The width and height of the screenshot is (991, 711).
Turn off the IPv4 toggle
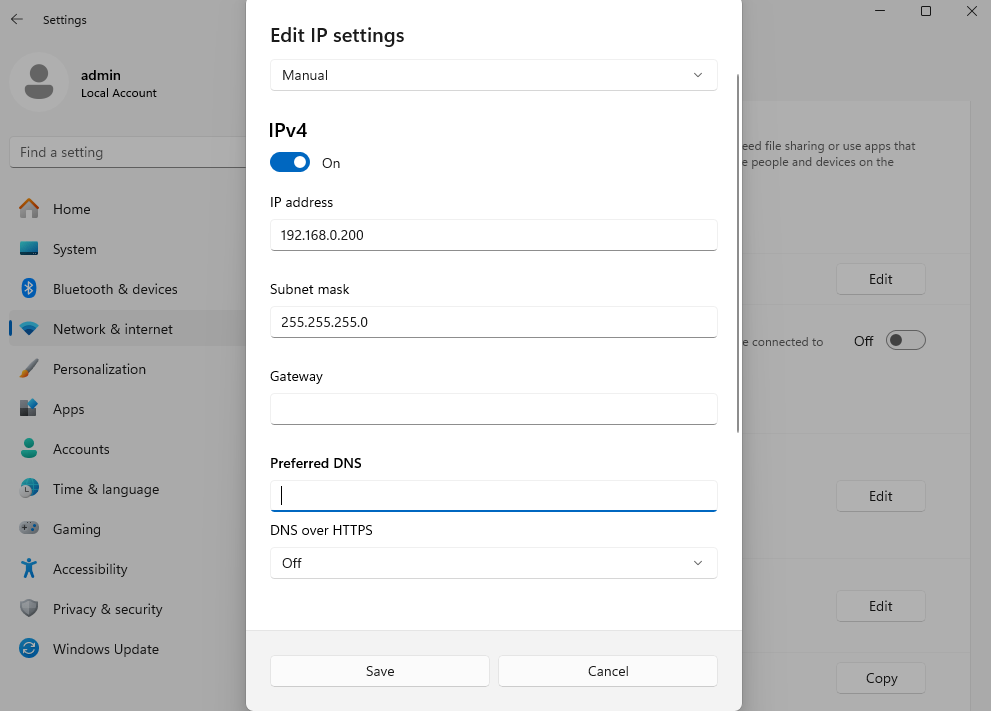(x=290, y=162)
